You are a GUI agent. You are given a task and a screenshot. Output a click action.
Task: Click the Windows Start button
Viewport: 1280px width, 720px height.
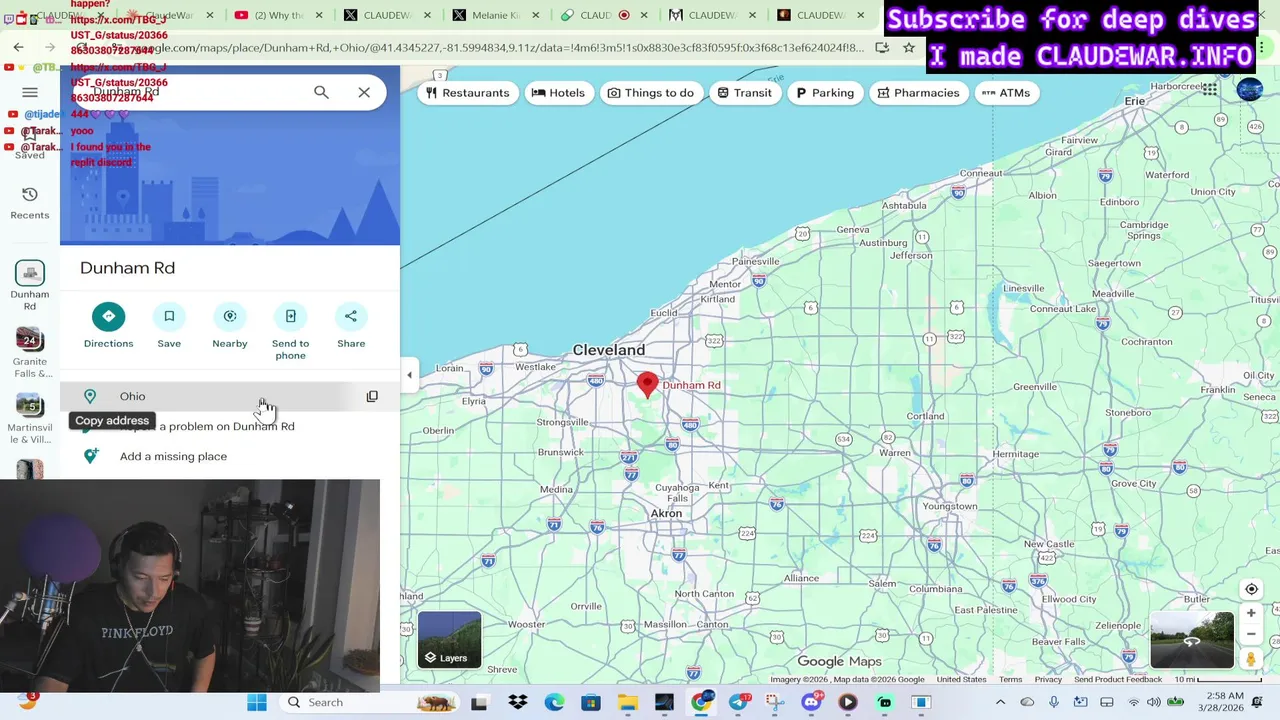[257, 702]
